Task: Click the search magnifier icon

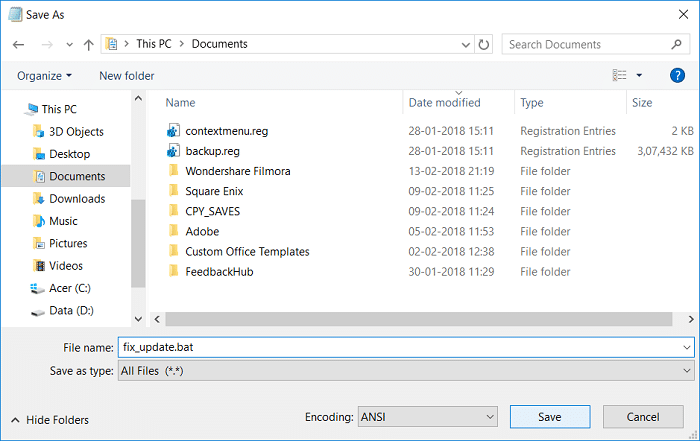Action: point(677,44)
